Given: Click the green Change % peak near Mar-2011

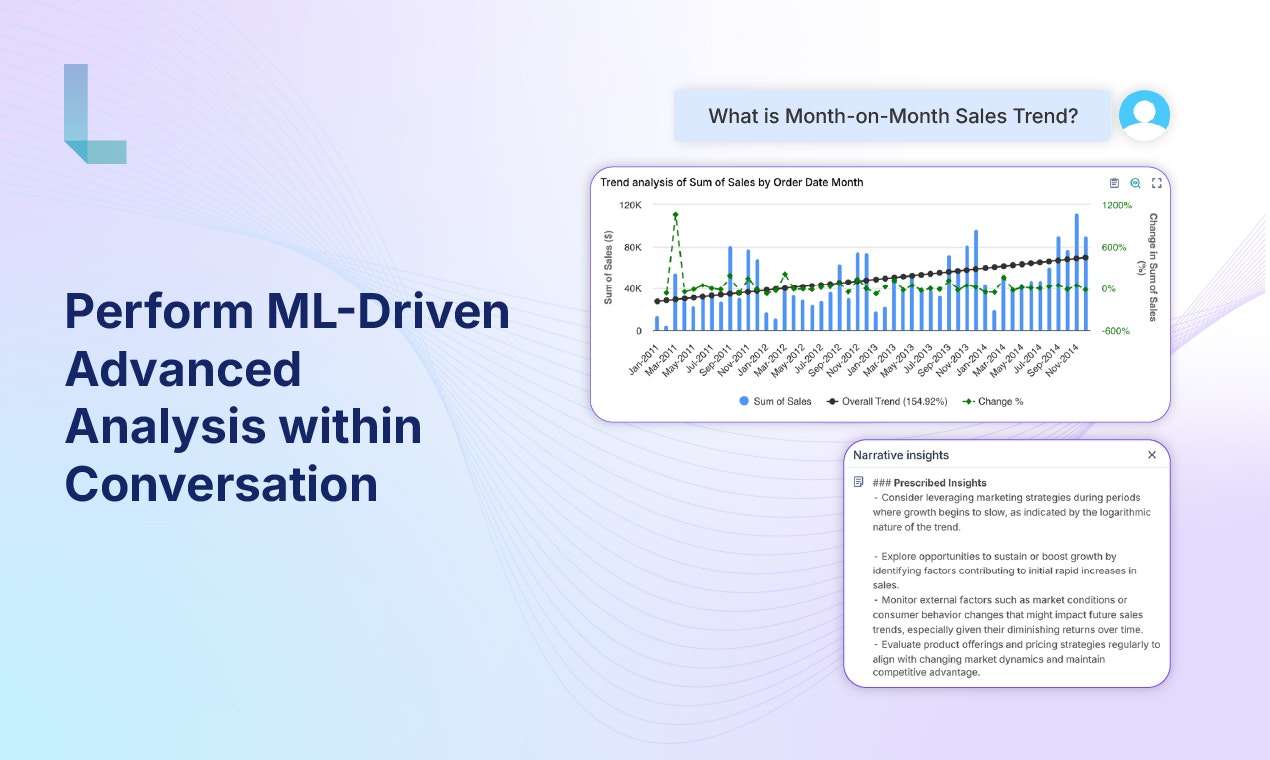Looking at the screenshot, I should tap(675, 214).
